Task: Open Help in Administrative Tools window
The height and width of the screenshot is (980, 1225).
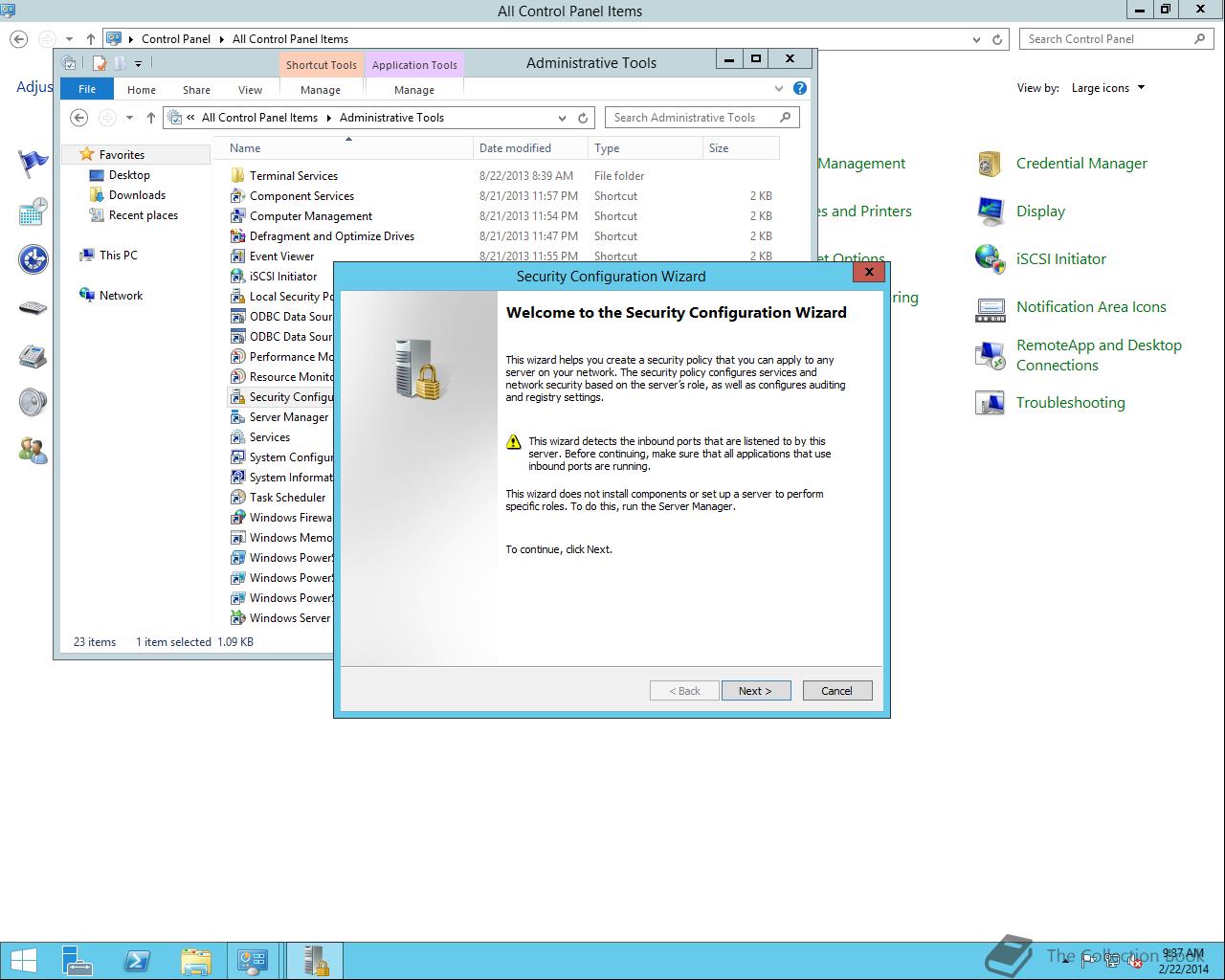Action: tap(800, 88)
